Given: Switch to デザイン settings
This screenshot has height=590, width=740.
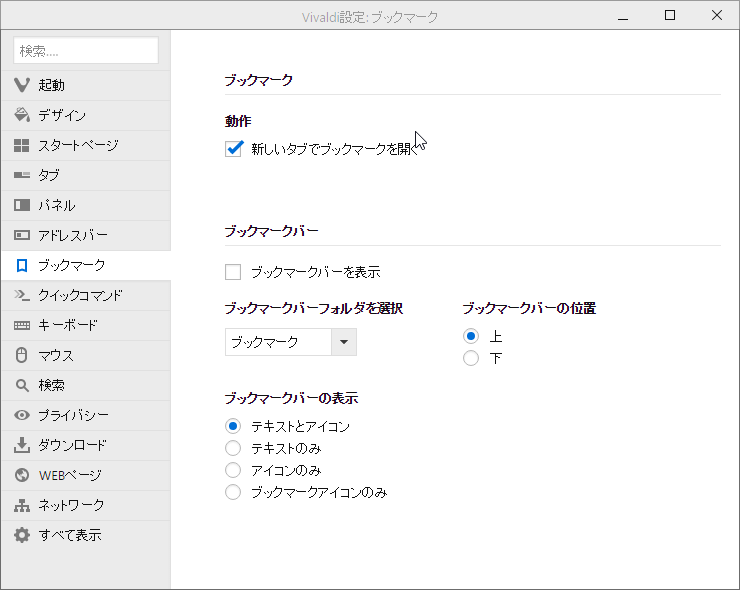Looking at the screenshot, I should (86, 115).
